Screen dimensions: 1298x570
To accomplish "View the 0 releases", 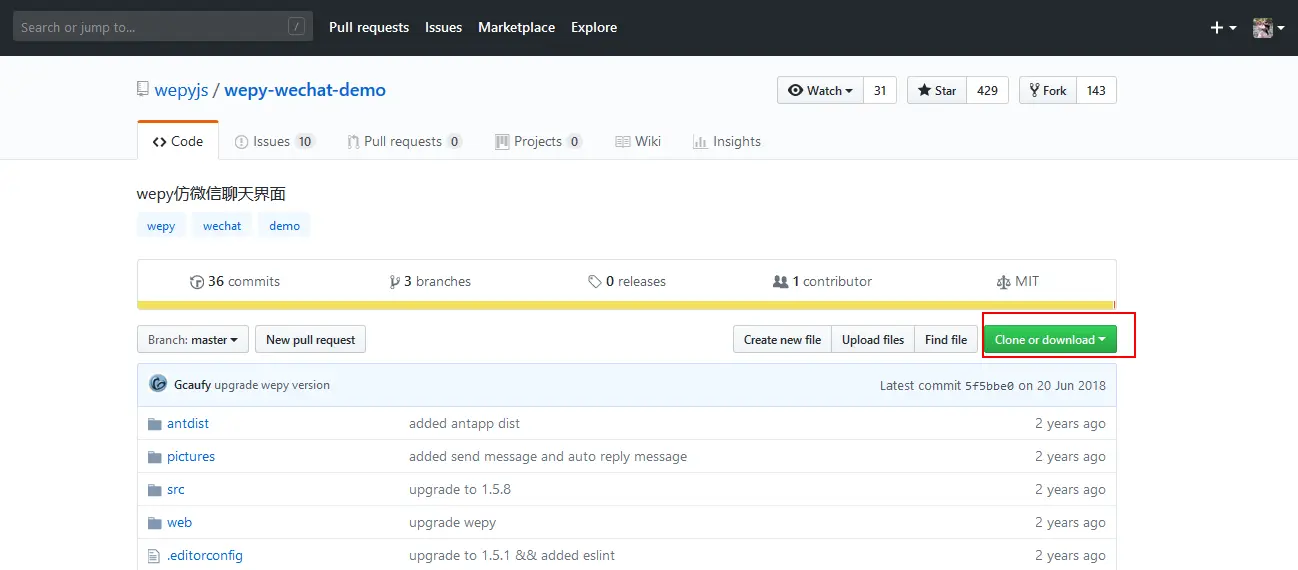I will pos(627,282).
